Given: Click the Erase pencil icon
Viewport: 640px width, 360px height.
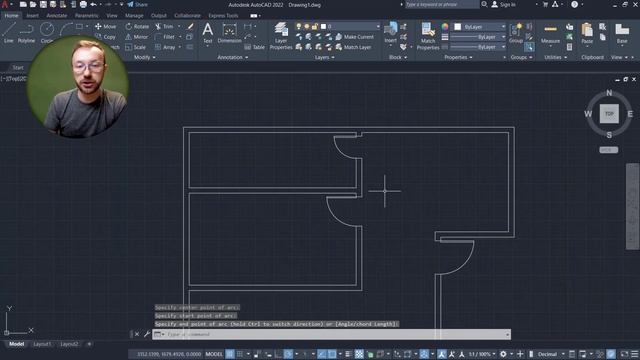Looking at the screenshot, I should click(190, 26).
